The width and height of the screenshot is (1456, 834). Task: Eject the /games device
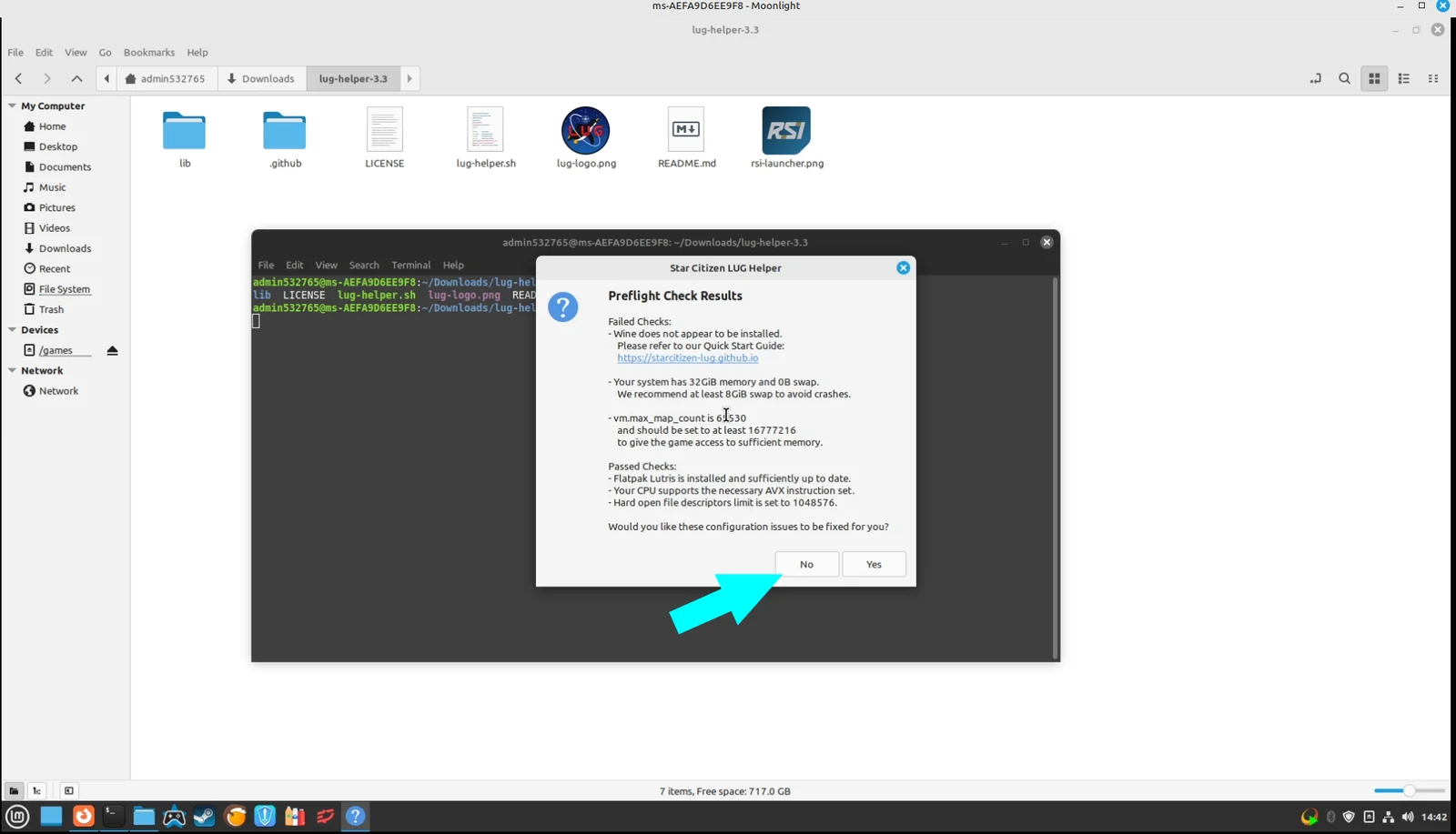pyautogui.click(x=113, y=350)
